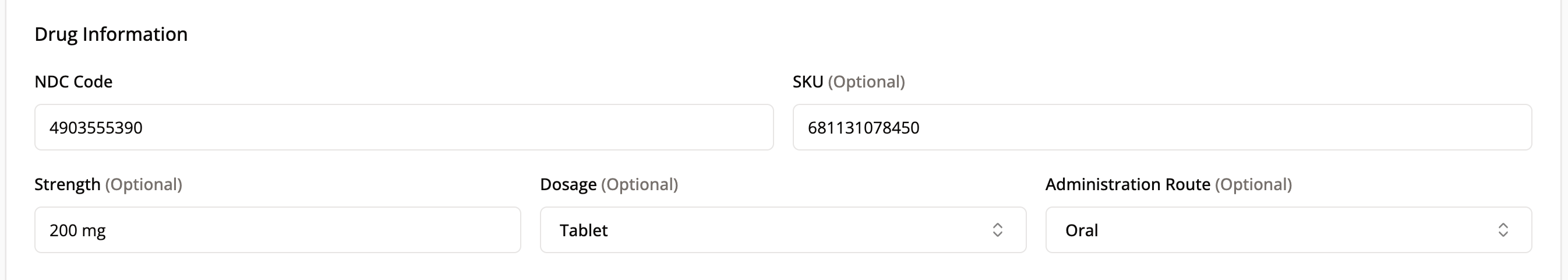Click the chevron icon in Dosage select
The image size is (1568, 280).
point(997,230)
